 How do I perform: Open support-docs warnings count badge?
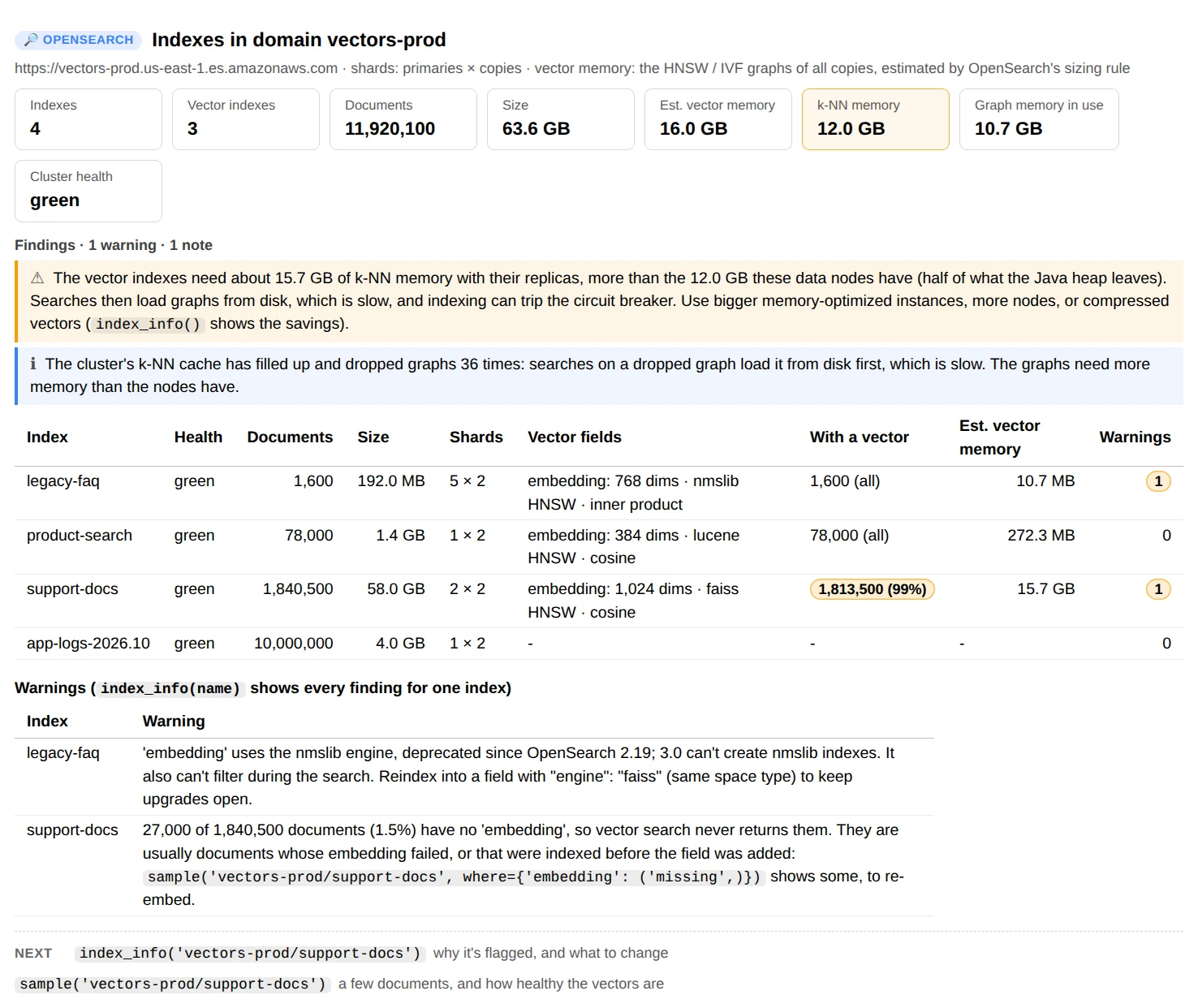[x=1158, y=589]
